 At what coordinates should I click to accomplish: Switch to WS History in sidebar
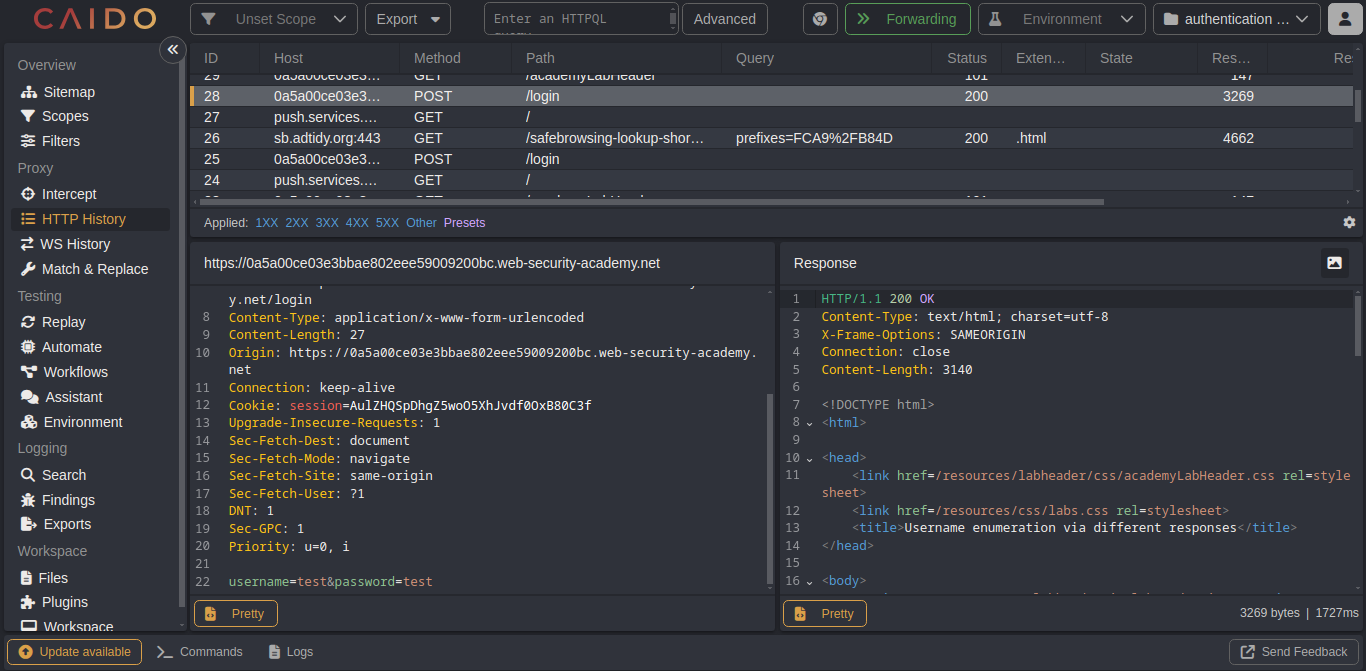[75, 244]
